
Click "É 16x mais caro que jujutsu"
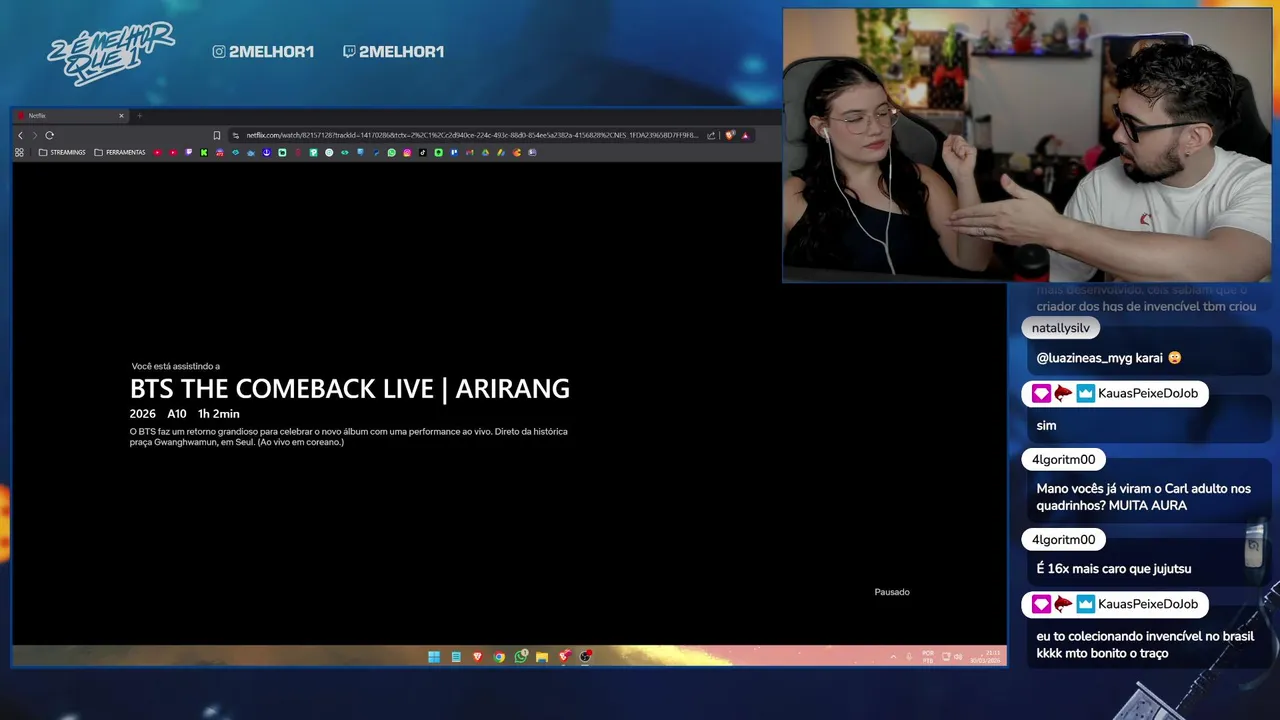point(1113,569)
